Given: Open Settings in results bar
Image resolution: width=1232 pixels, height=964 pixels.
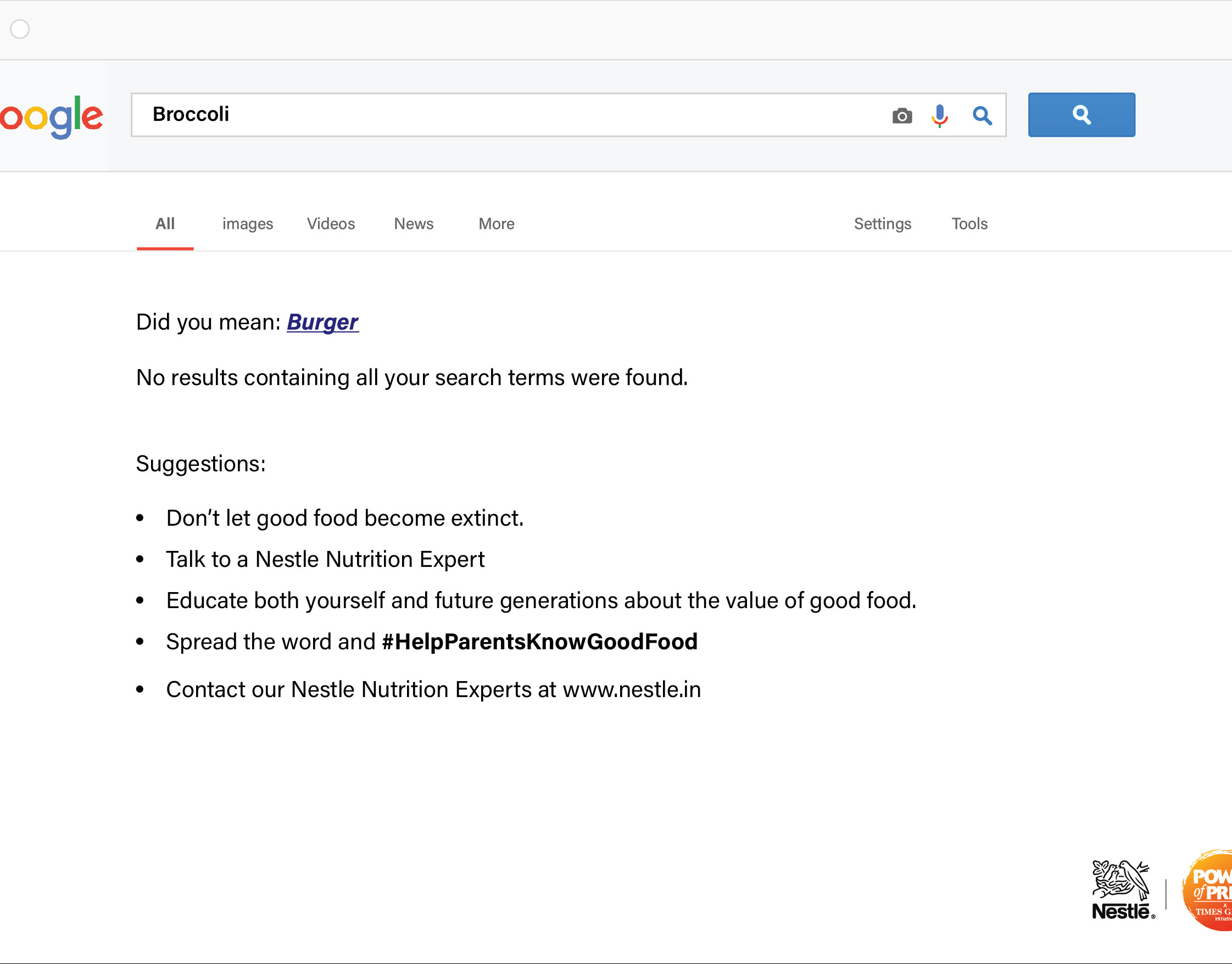Looking at the screenshot, I should pyautogui.click(x=883, y=224).
